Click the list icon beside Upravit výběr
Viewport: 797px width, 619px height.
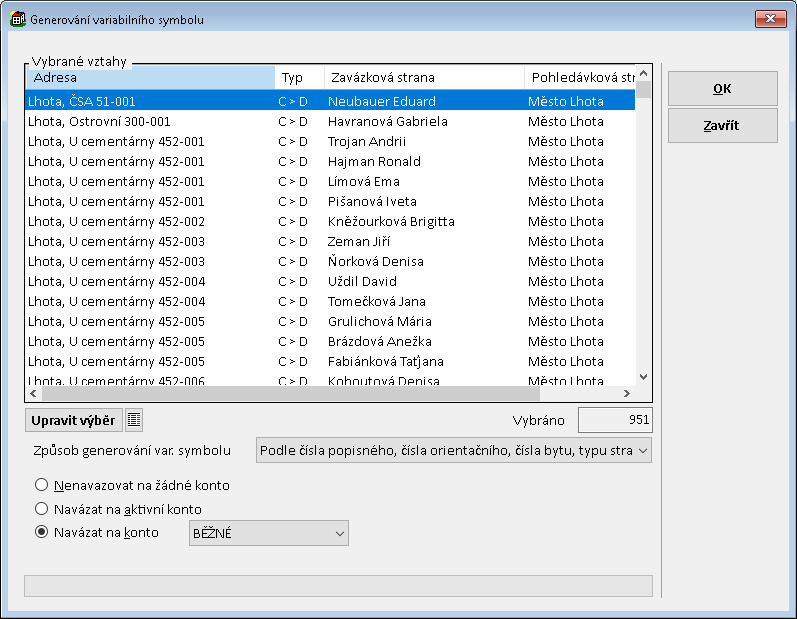click(134, 419)
